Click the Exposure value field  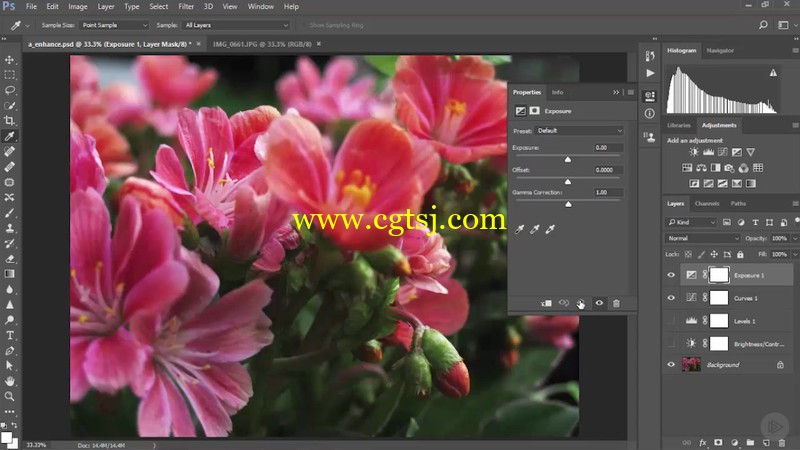608,147
